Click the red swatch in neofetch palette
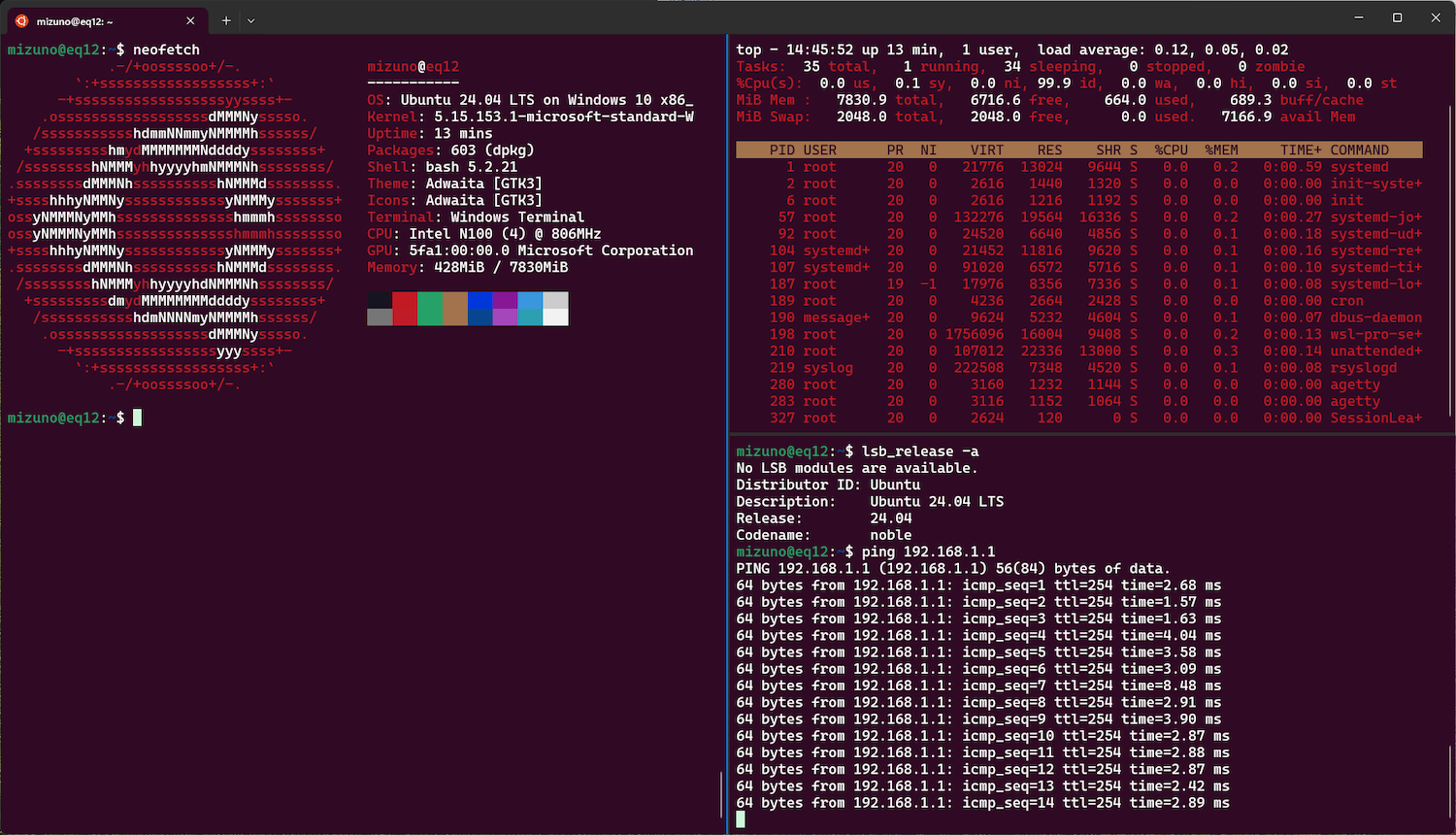This screenshot has width=1456, height=835. (405, 309)
